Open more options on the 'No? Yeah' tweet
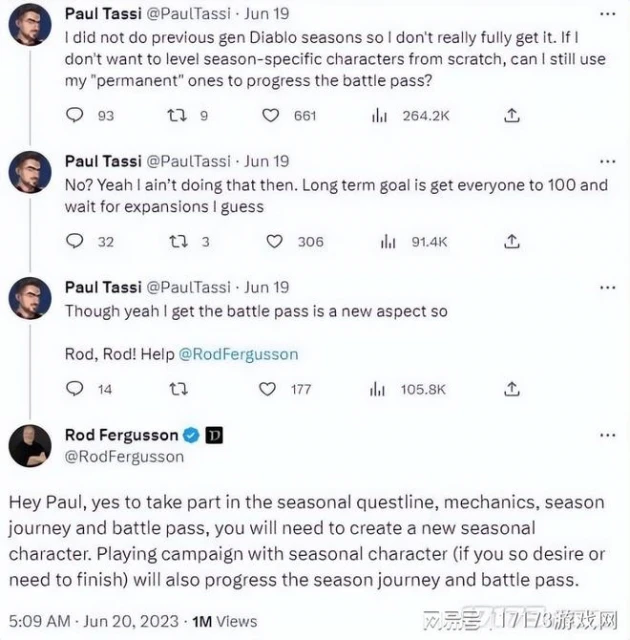Image resolution: width=630 pixels, height=640 pixels. (607, 161)
